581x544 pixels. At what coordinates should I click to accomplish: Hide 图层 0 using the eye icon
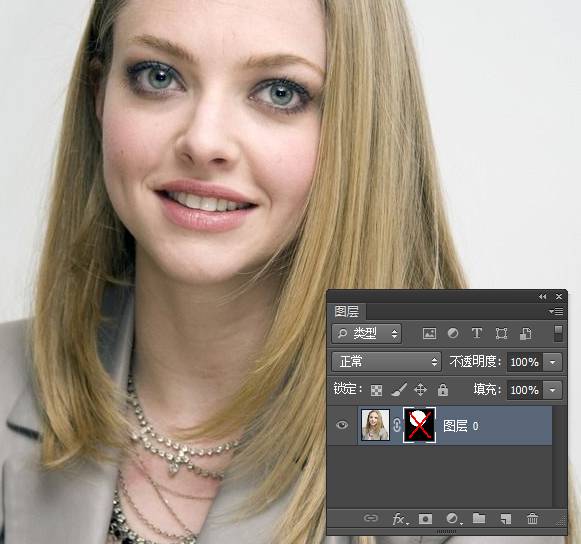[342, 425]
